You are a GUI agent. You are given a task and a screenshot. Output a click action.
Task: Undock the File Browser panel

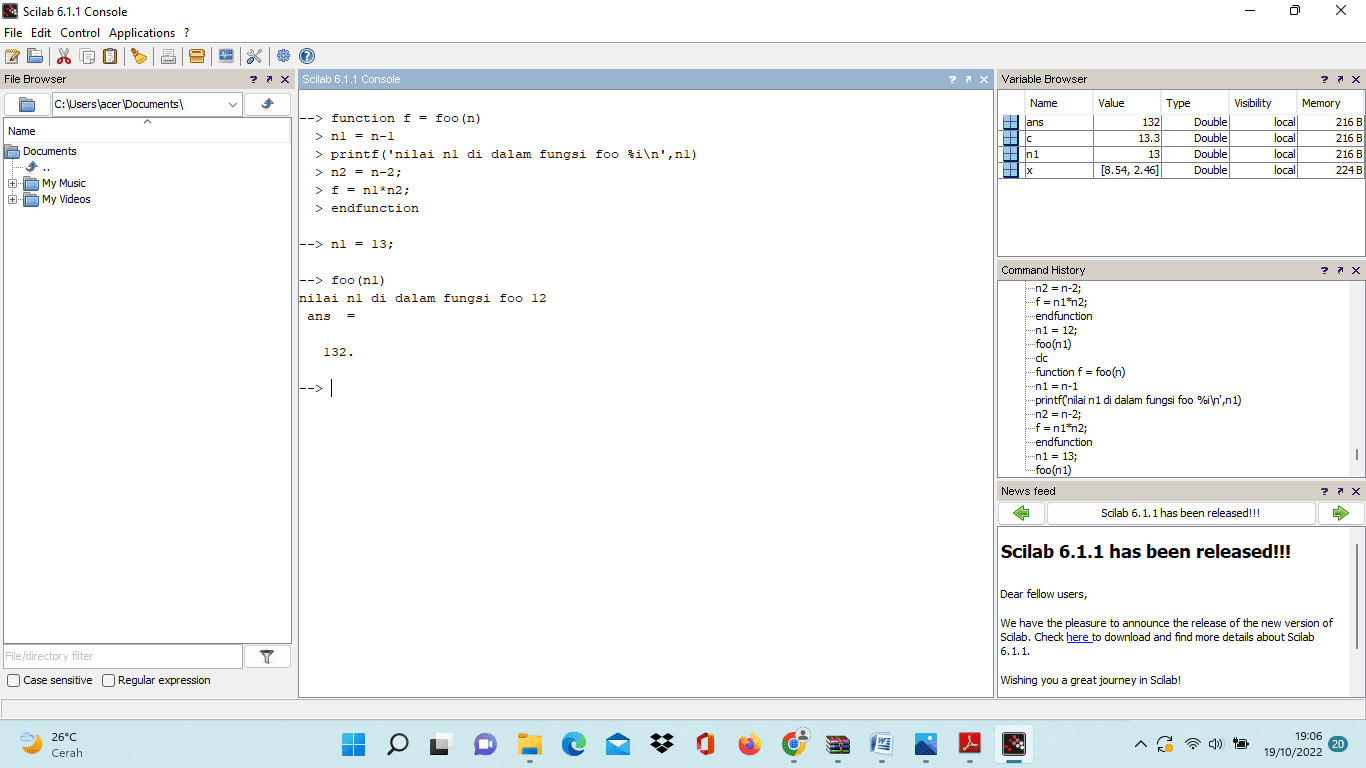click(269, 79)
